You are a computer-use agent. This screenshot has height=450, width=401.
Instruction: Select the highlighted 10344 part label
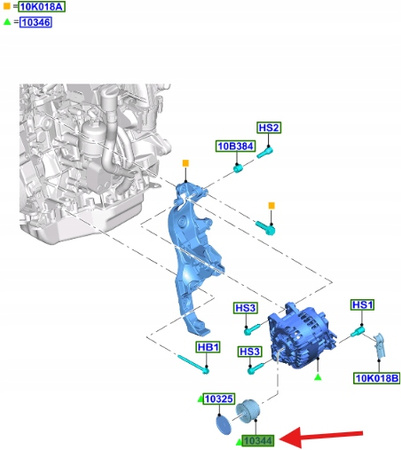258,441
